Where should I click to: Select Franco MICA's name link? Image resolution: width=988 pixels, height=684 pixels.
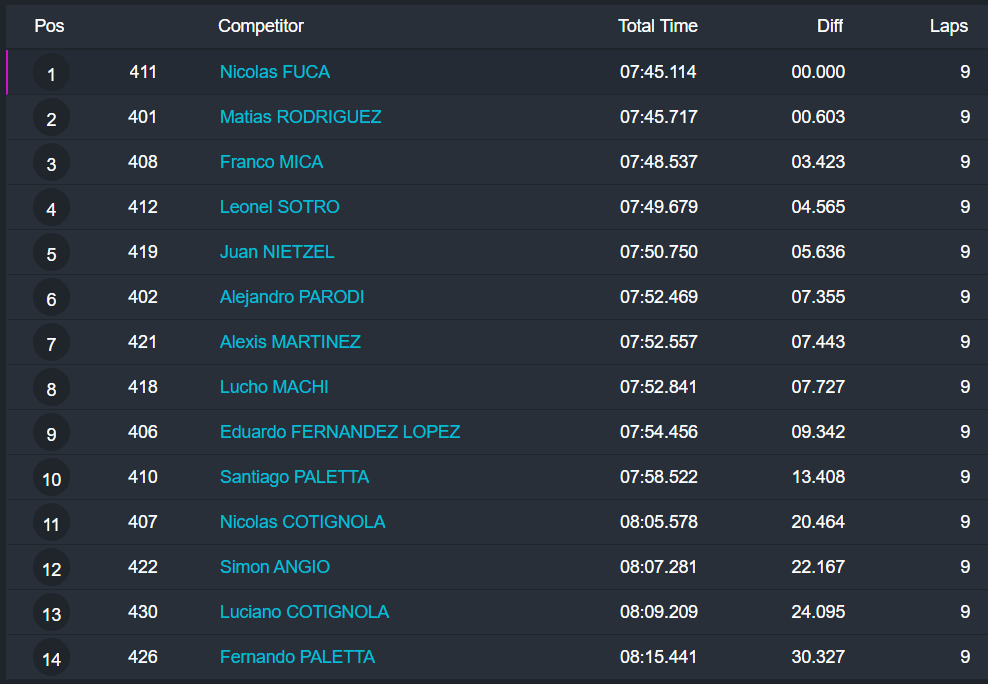coord(271,162)
